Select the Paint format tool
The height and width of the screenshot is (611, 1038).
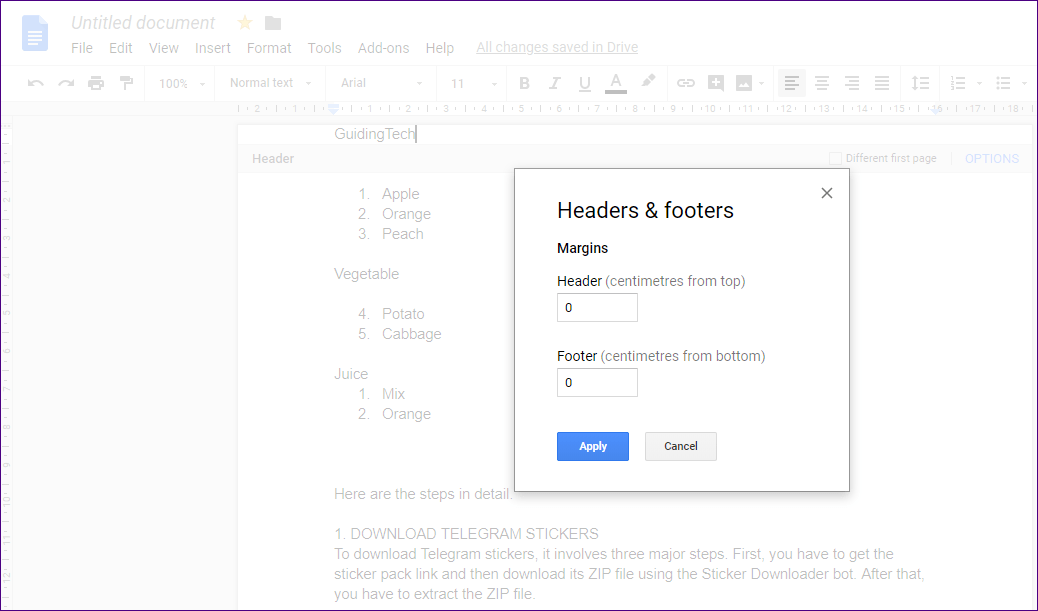click(126, 83)
